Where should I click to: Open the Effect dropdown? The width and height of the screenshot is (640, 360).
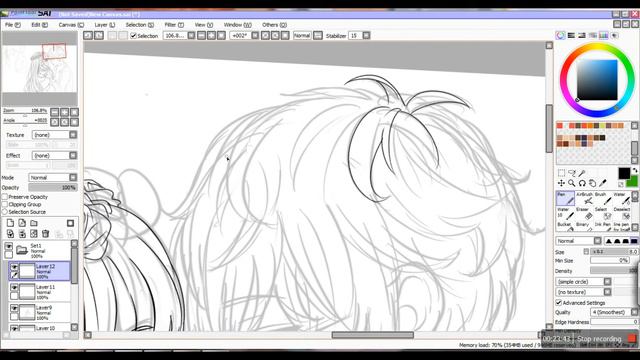(54, 156)
